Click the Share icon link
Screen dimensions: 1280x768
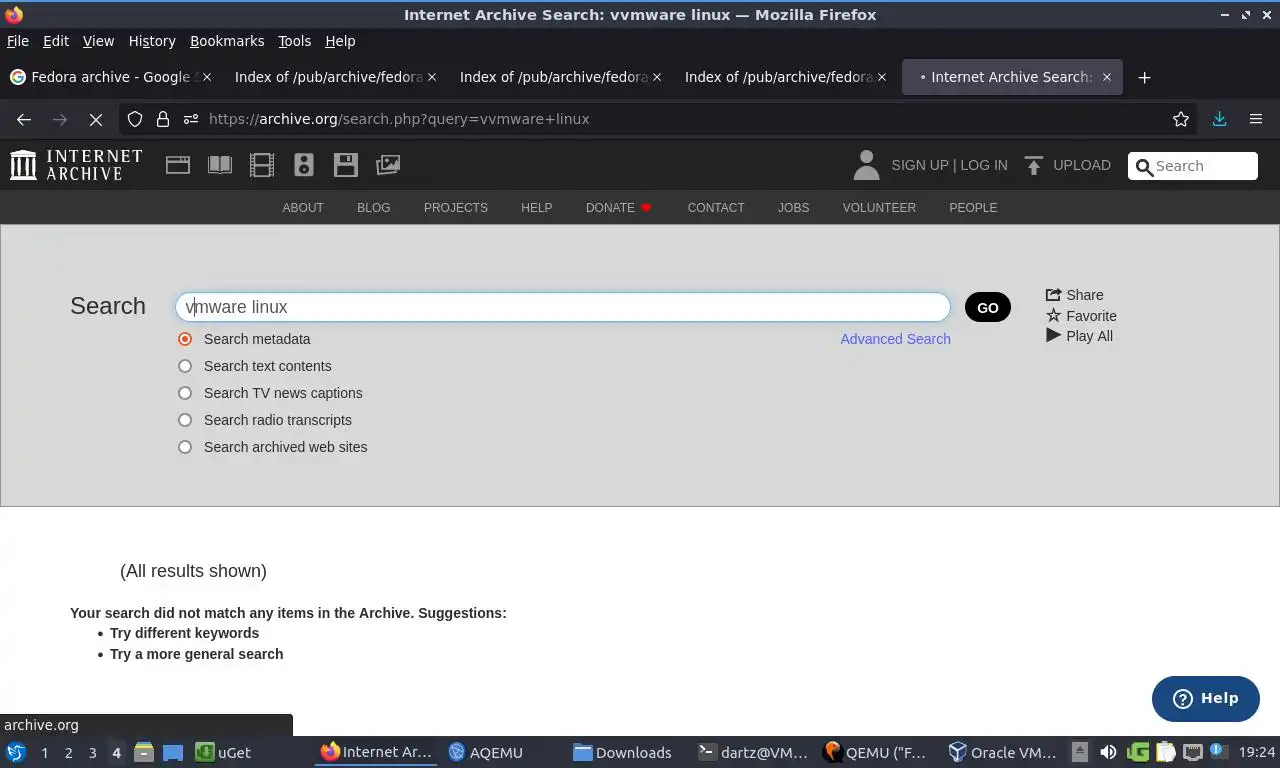tap(1074, 295)
